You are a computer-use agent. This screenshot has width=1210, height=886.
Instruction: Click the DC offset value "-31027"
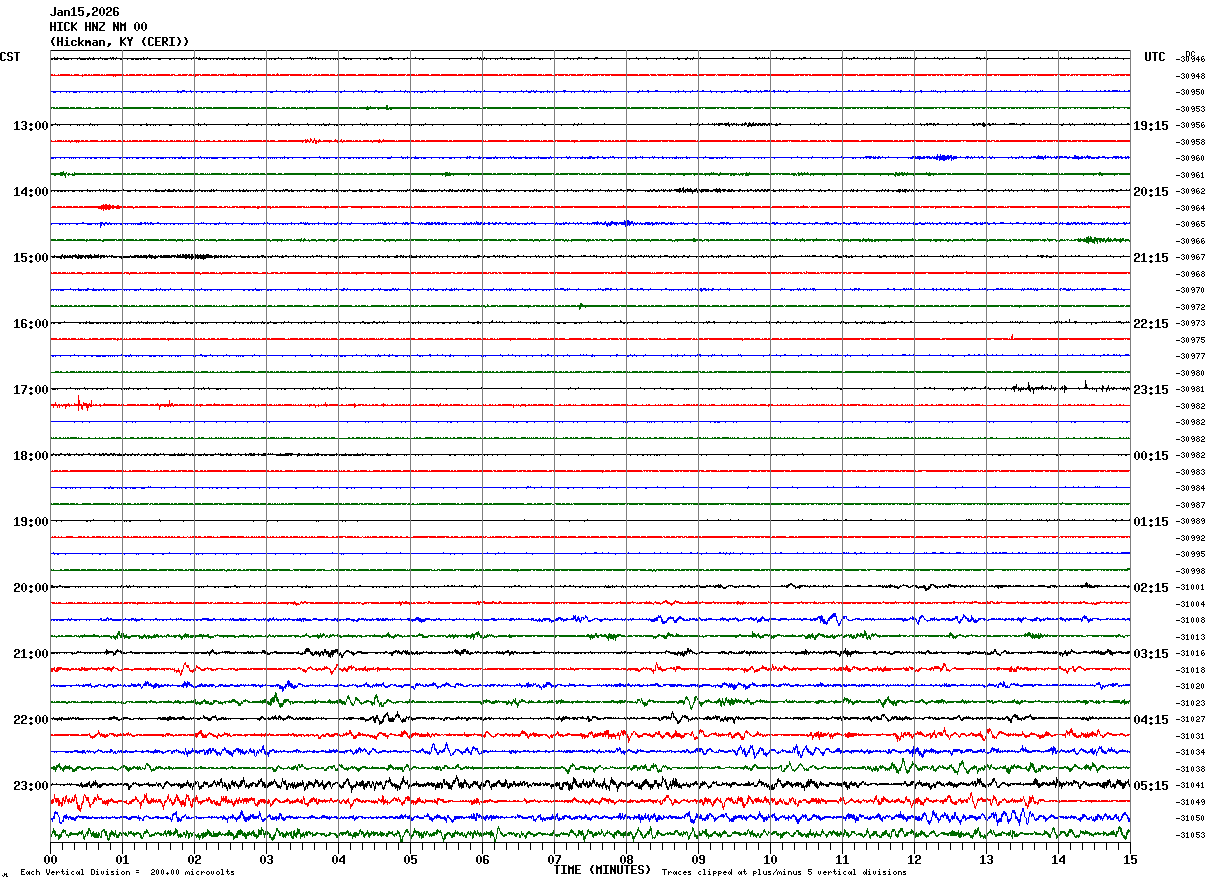tap(1191, 720)
